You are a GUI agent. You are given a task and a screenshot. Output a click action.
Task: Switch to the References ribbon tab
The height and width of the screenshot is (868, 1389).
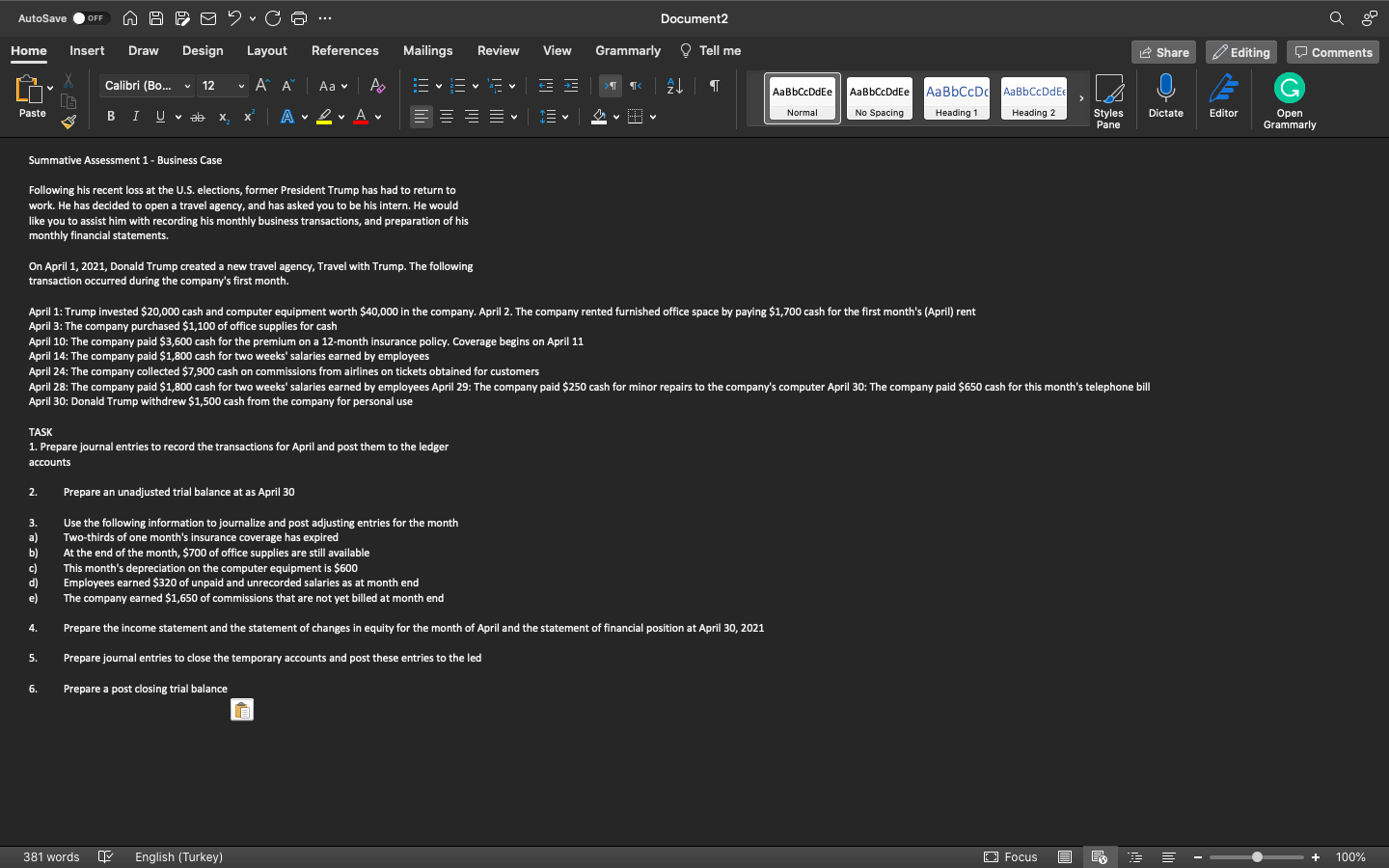(x=344, y=50)
